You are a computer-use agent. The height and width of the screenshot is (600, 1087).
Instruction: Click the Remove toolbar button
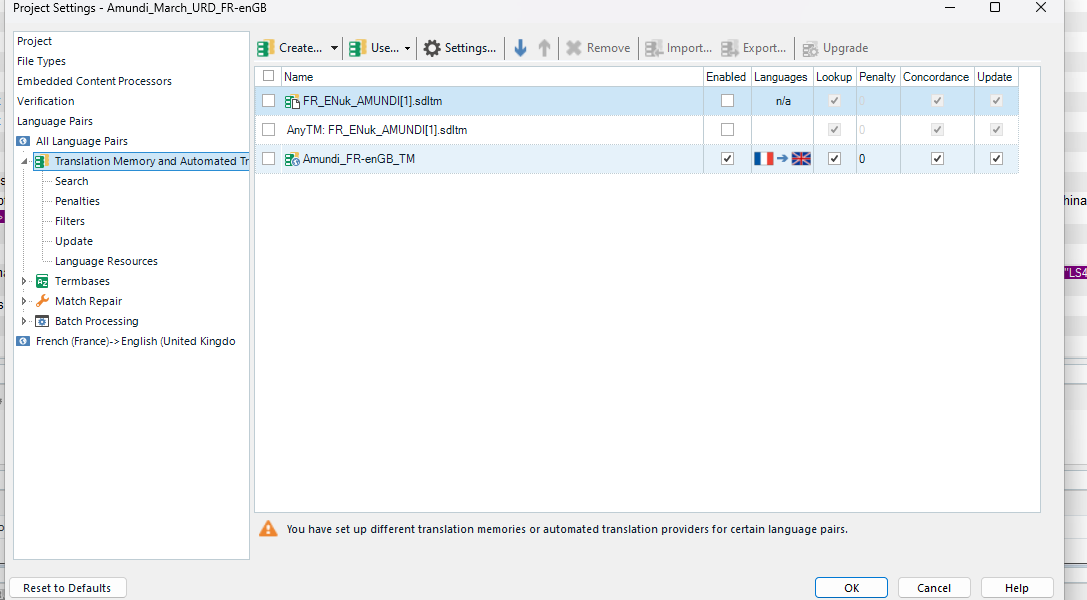pyautogui.click(x=598, y=48)
